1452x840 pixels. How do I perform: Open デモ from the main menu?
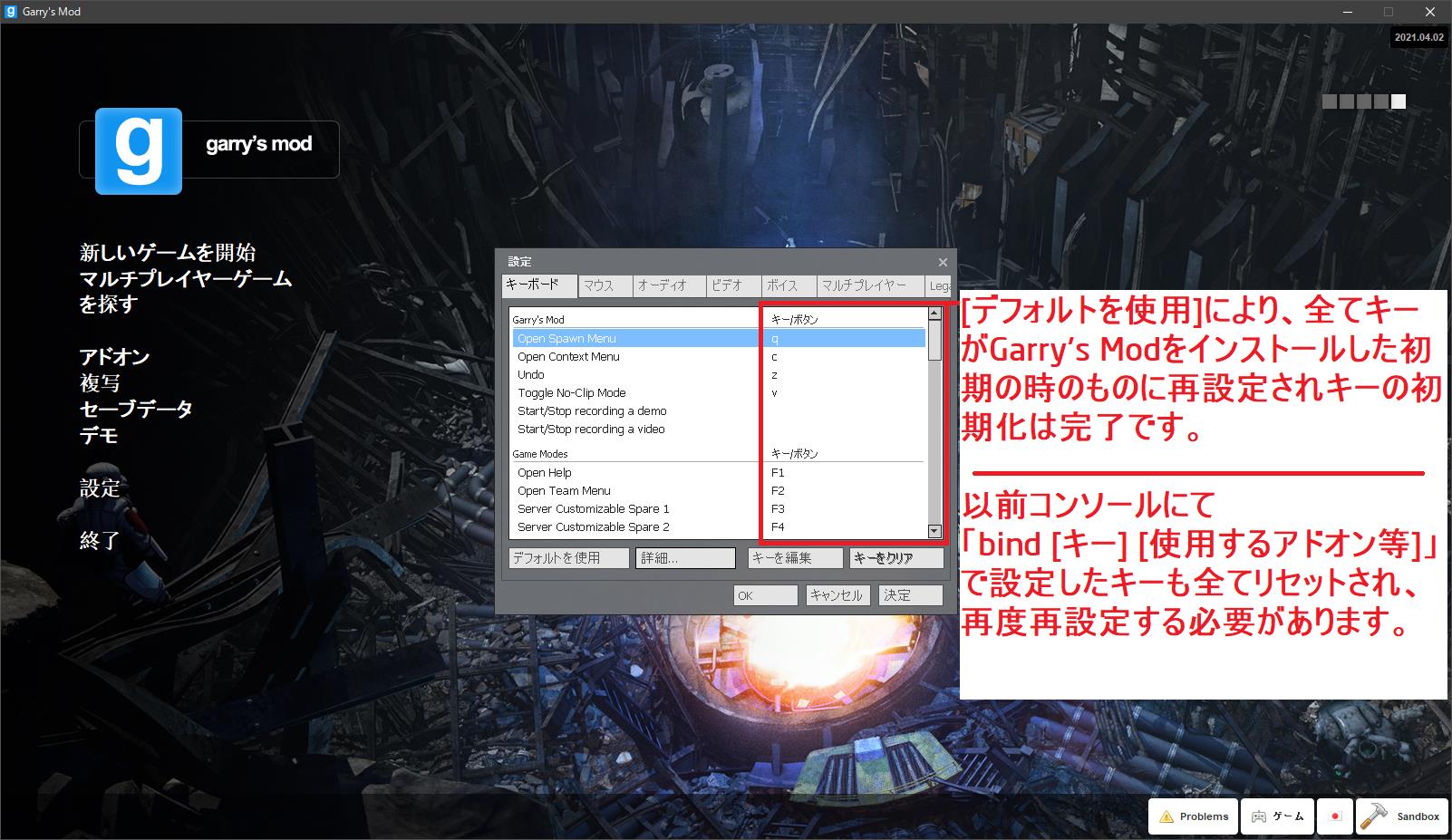click(99, 435)
